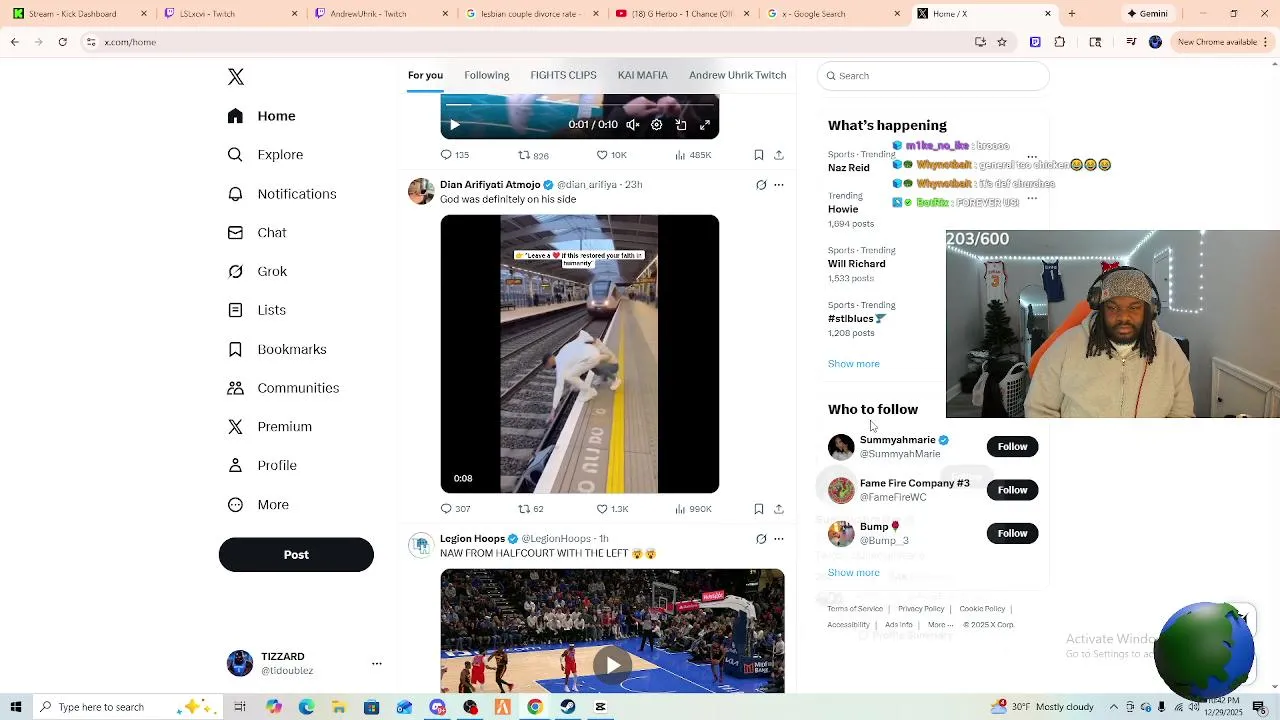Switch to the KAI MAFIA tab
This screenshot has width=1280, height=720.
[x=643, y=75]
